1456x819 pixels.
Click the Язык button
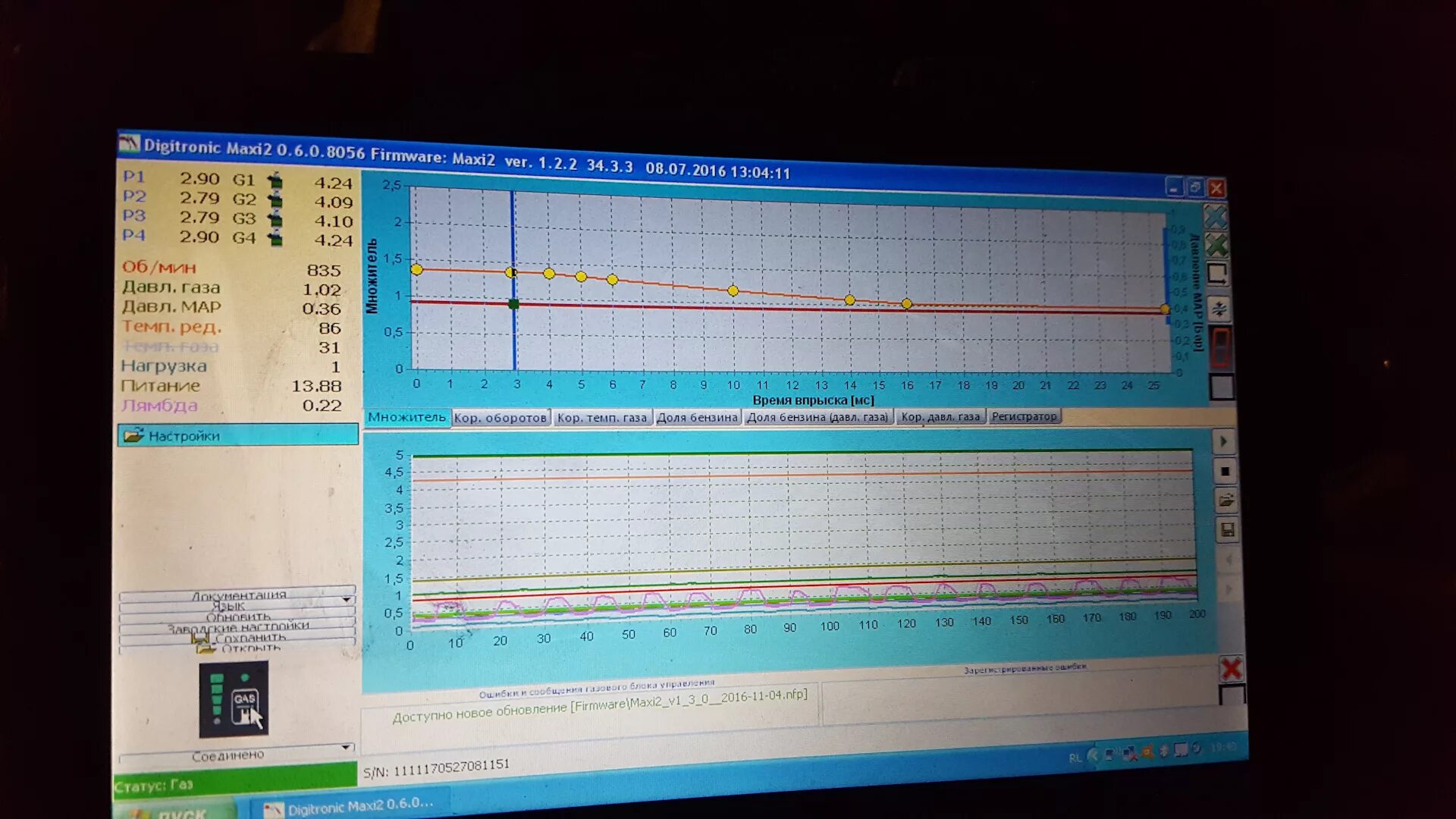[237, 606]
